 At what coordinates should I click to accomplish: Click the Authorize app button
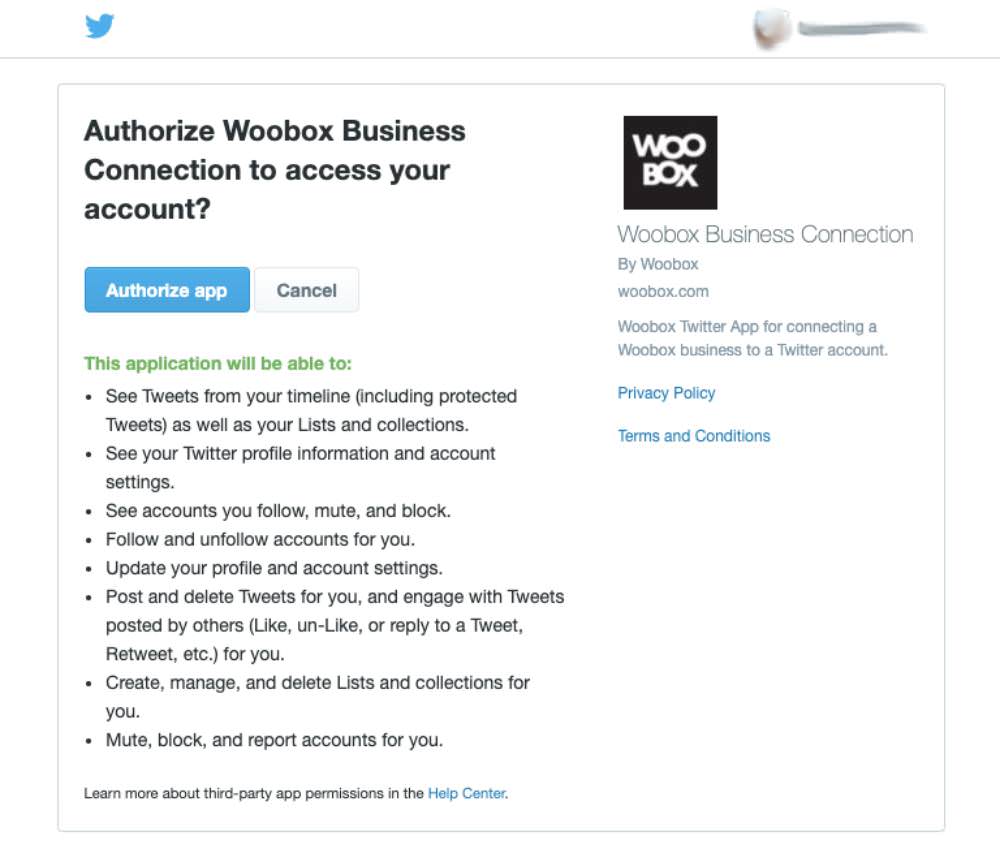(167, 290)
